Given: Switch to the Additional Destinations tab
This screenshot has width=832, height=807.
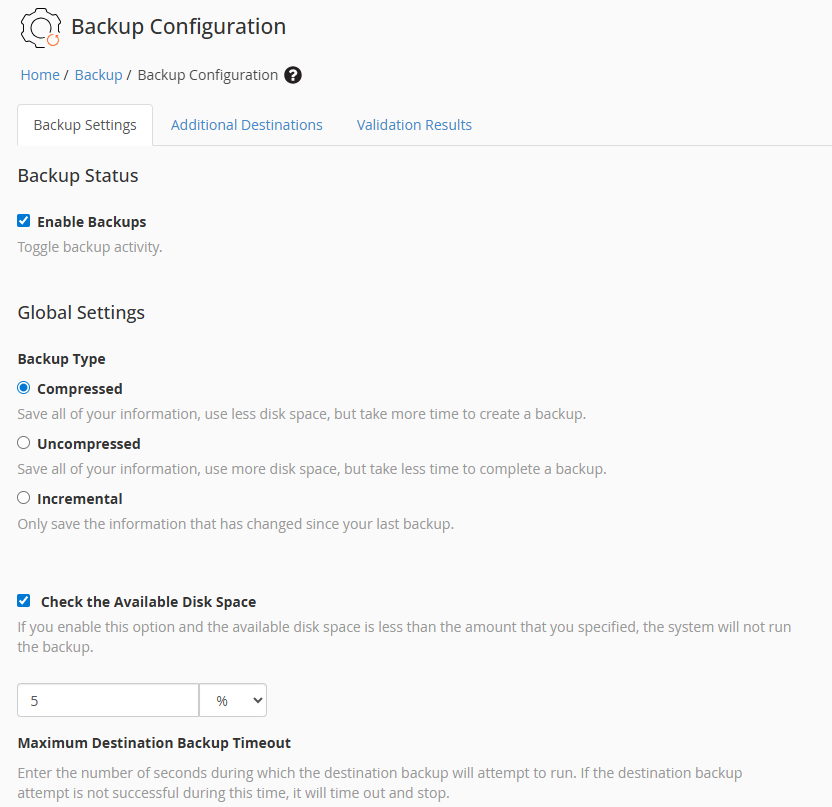Looking at the screenshot, I should [247, 125].
